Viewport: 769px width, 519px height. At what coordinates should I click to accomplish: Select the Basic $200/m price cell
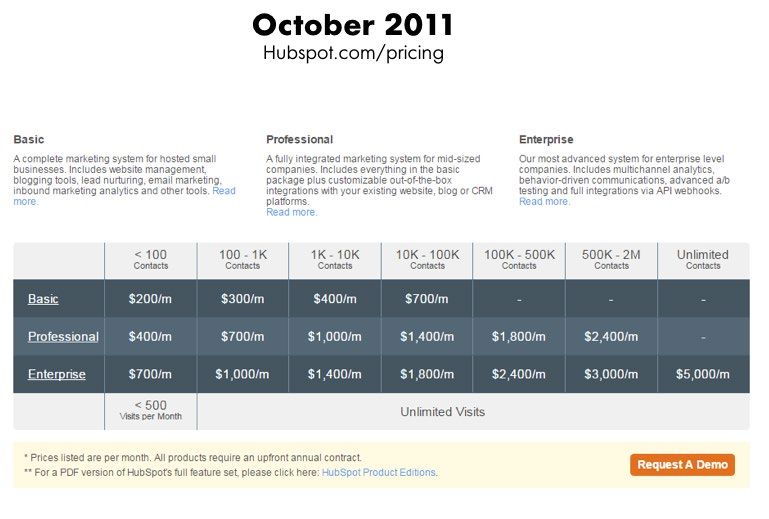(151, 299)
